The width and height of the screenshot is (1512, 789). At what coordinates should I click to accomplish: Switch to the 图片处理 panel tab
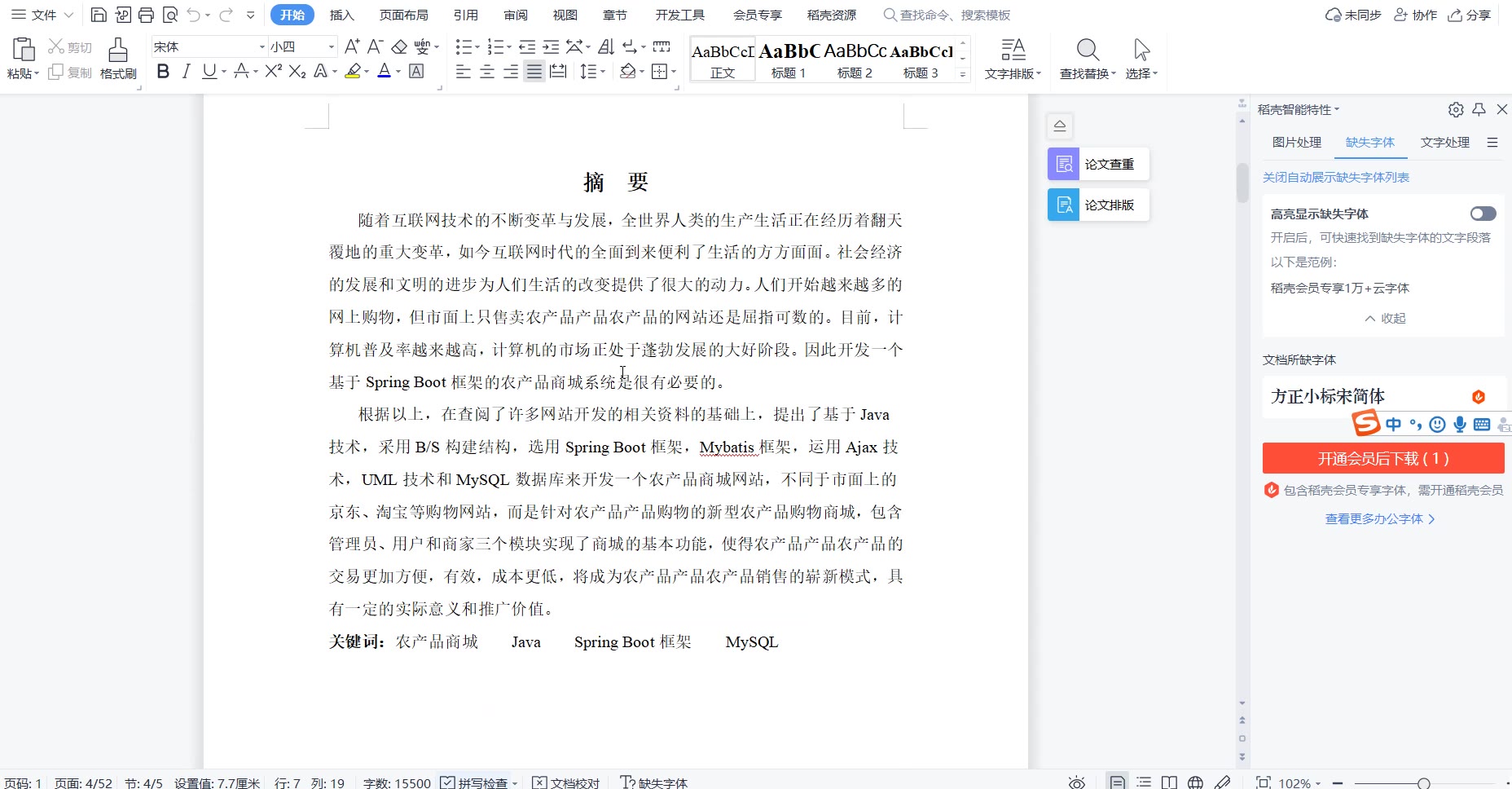1296,143
